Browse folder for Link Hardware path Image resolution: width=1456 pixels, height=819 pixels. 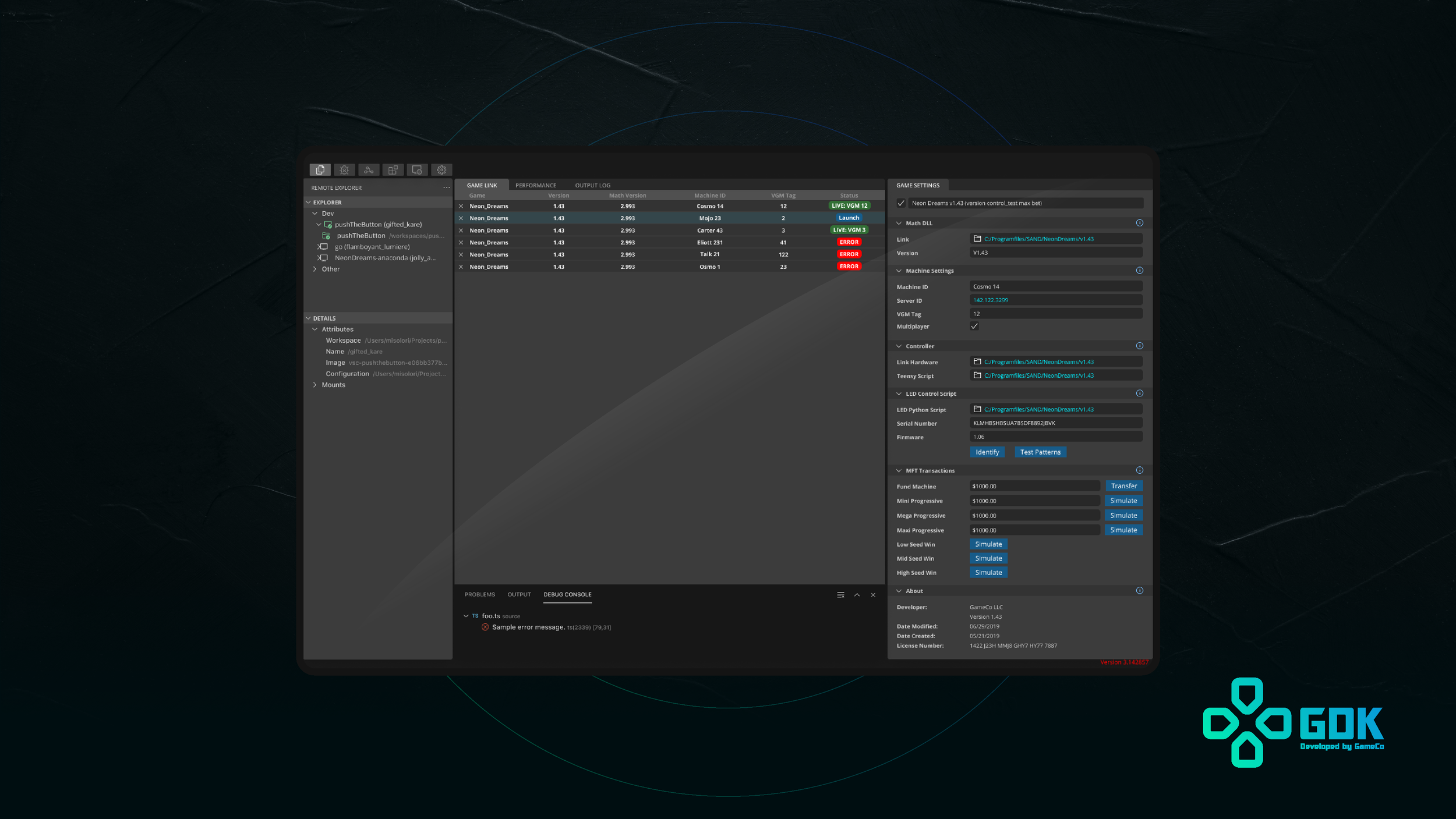click(977, 361)
